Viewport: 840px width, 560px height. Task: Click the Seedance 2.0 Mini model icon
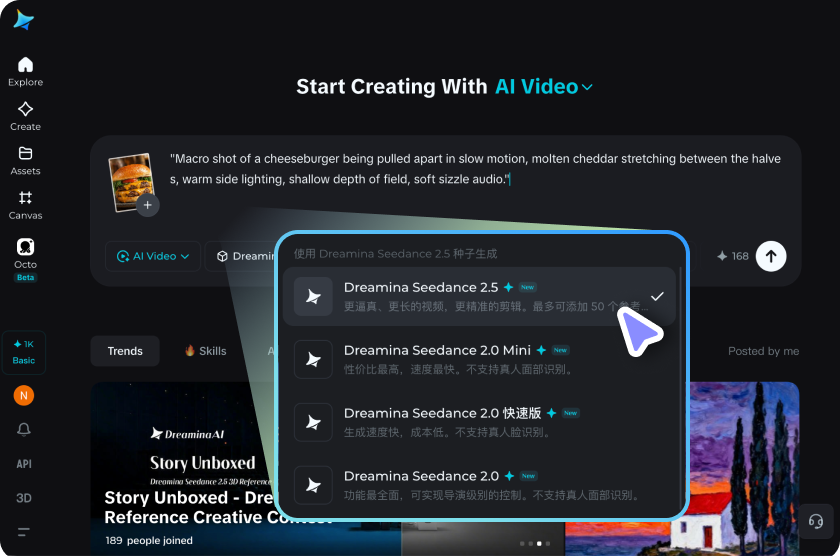point(313,359)
